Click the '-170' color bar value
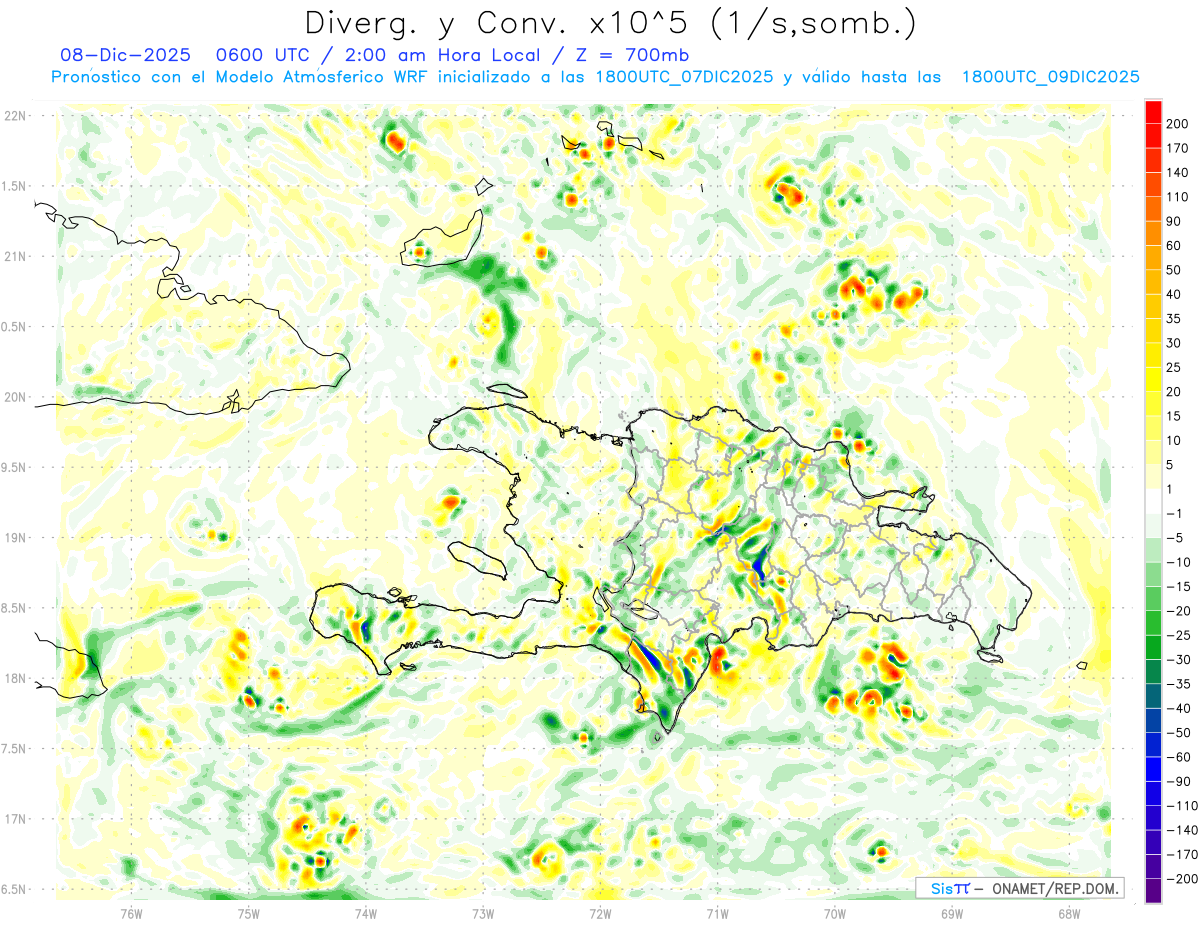Screen dimensions: 1200x927 click(1181, 855)
